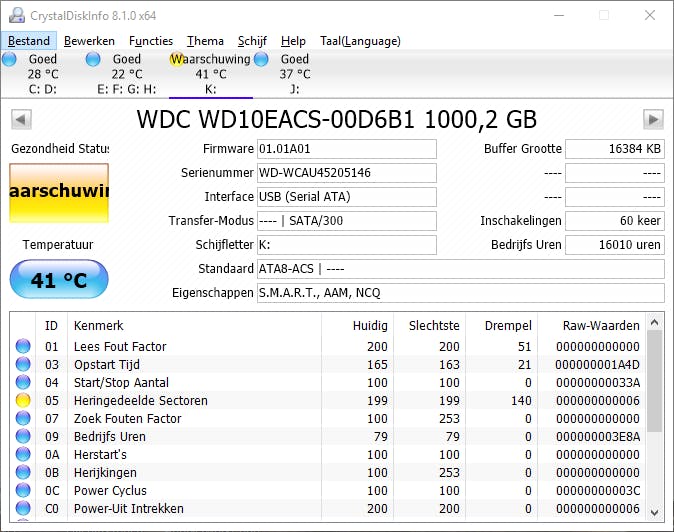
Task: Click the scroll up arrow of SMART list
Action: coord(655,322)
